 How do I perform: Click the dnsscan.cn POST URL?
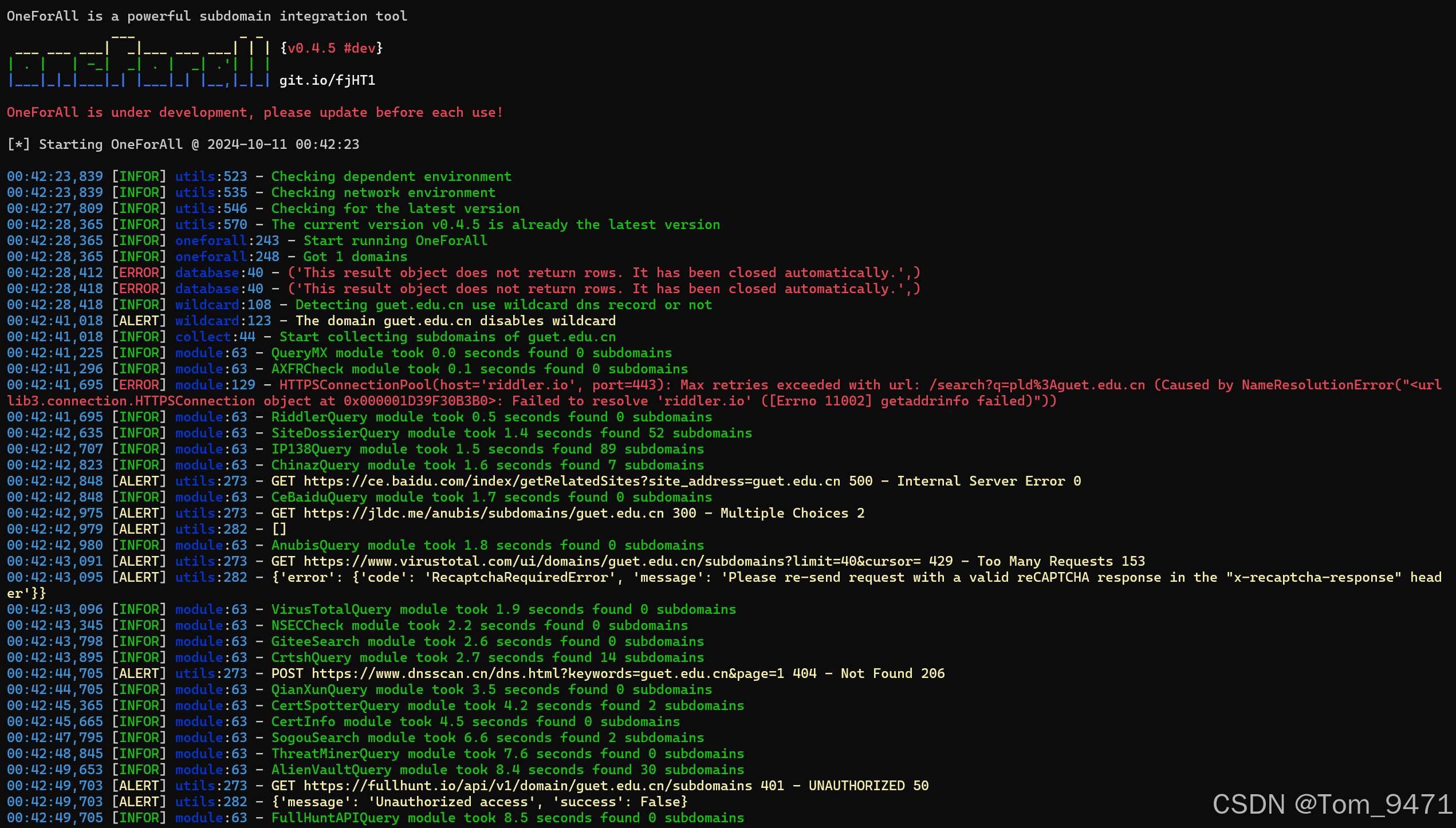coord(548,673)
